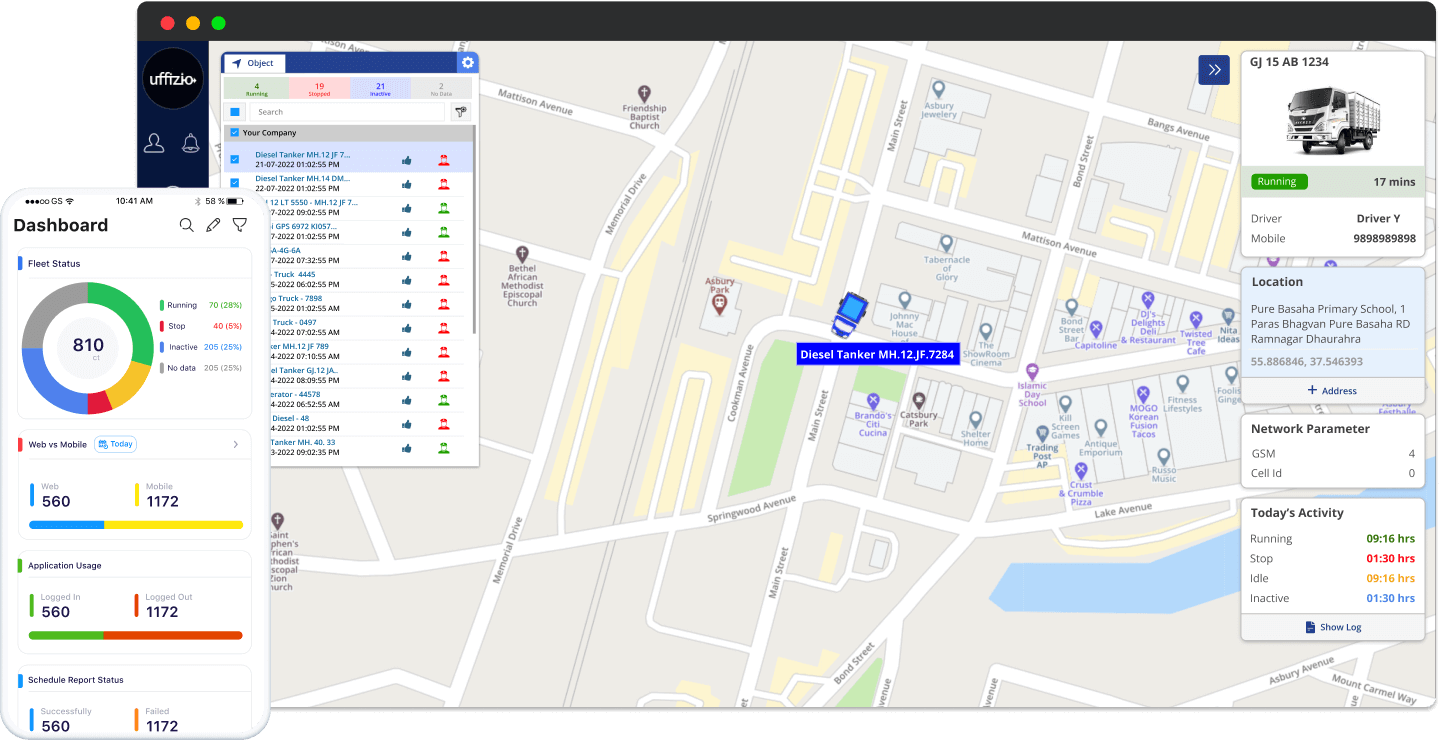Filter by Inactive status count
Screen dimensions: 1440x740
point(381,89)
